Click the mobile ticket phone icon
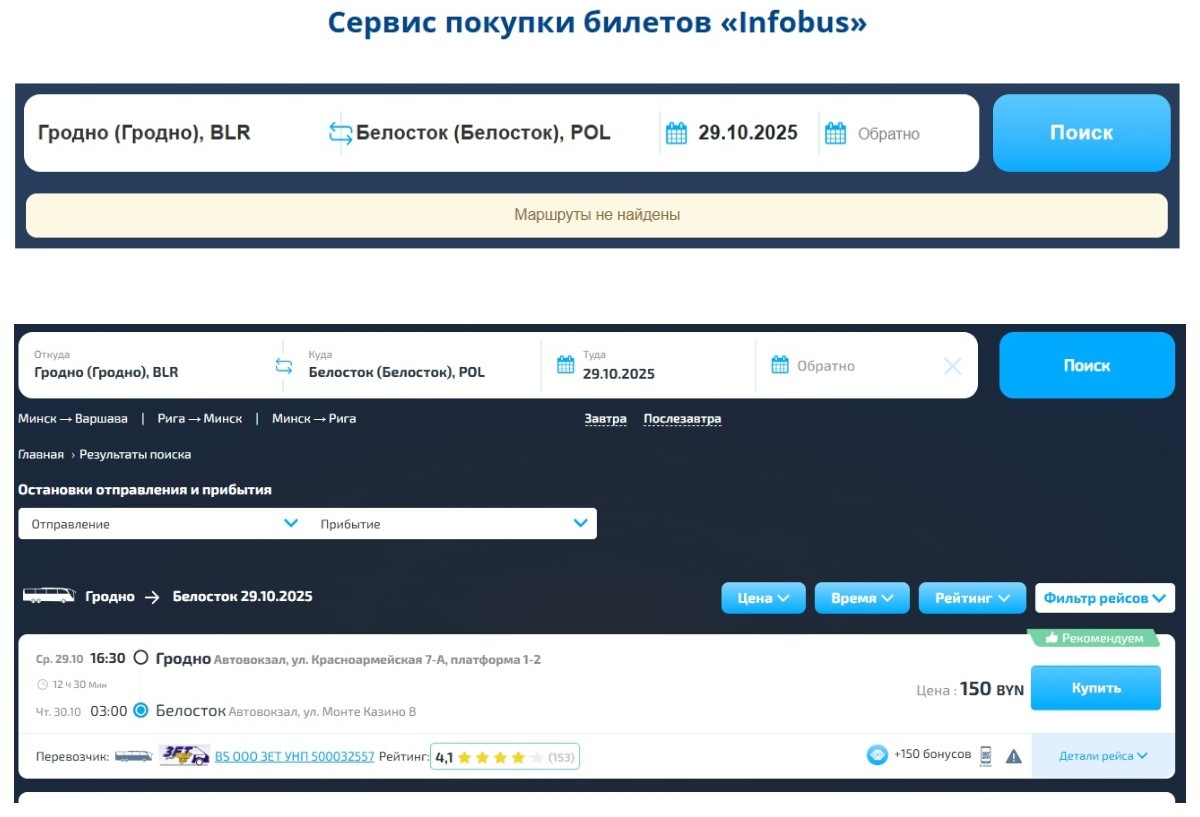The image size is (1200, 817). (986, 756)
